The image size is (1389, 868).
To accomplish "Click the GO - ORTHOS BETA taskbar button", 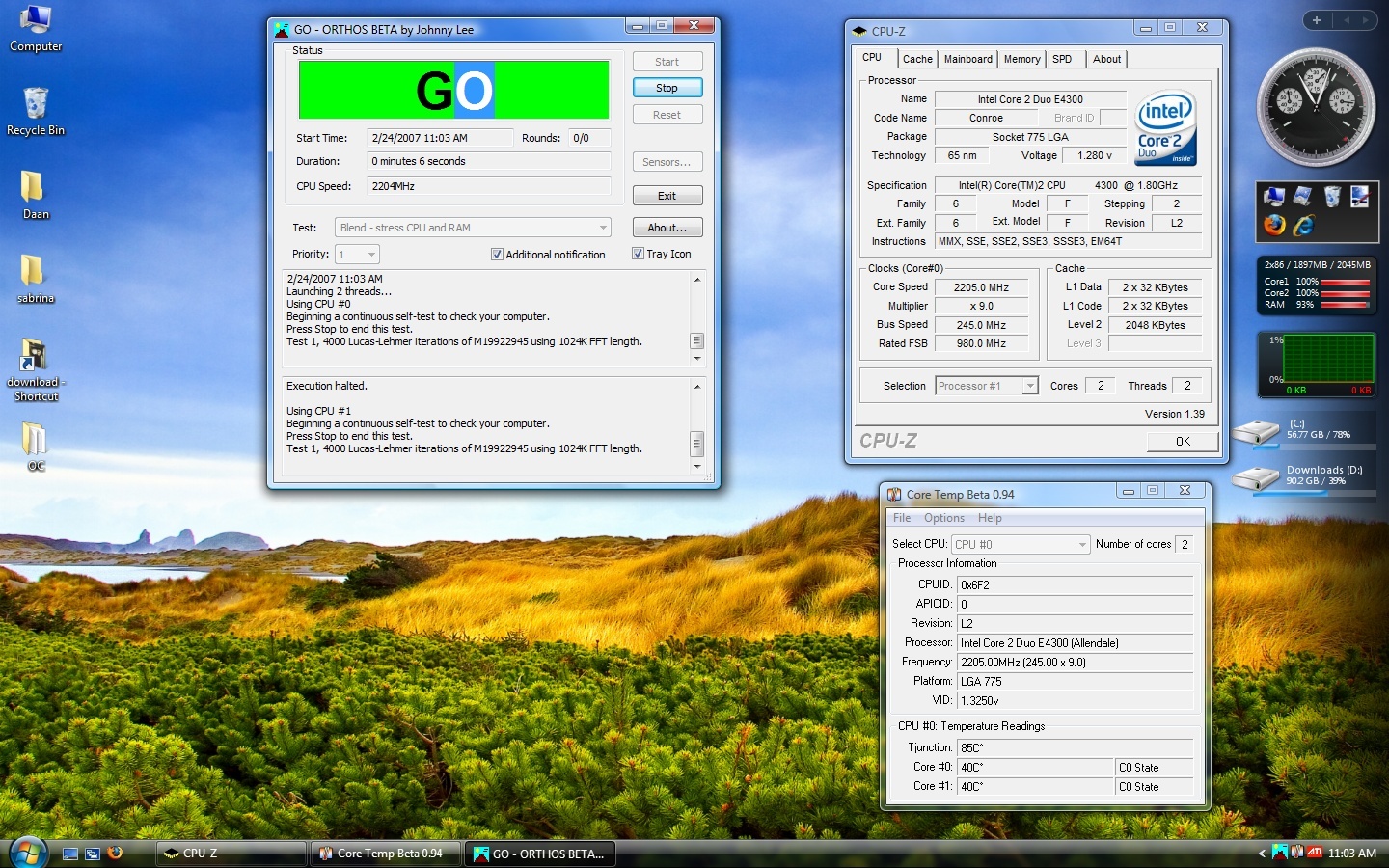I will click(541, 854).
